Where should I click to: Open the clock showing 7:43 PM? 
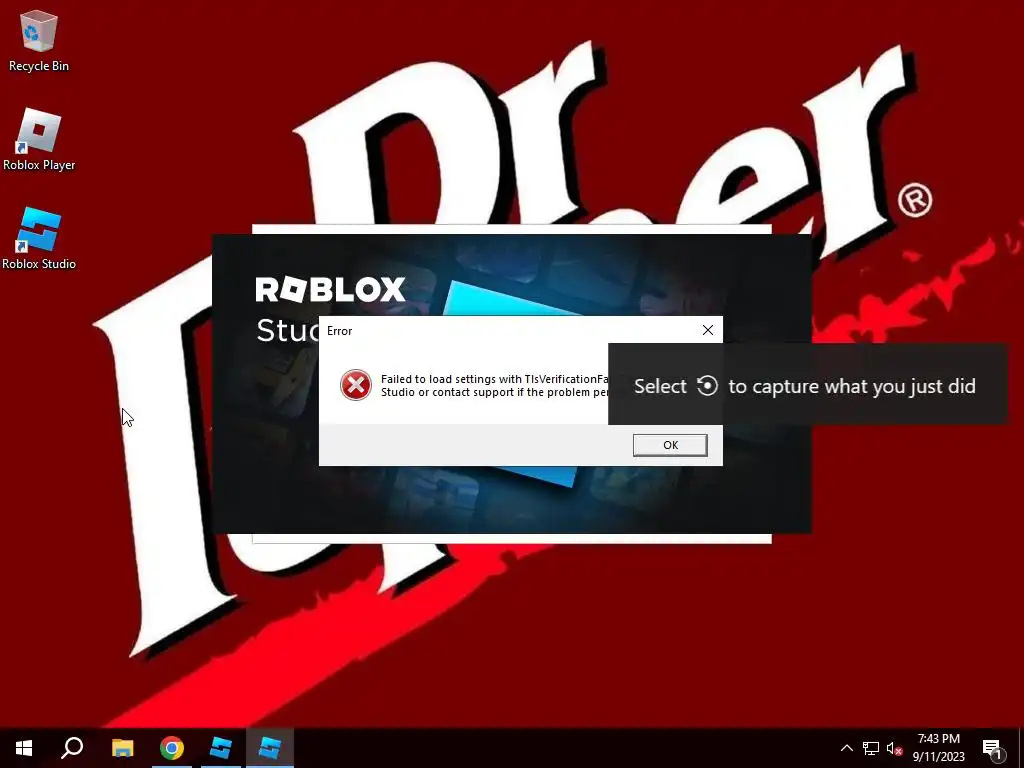click(938, 748)
